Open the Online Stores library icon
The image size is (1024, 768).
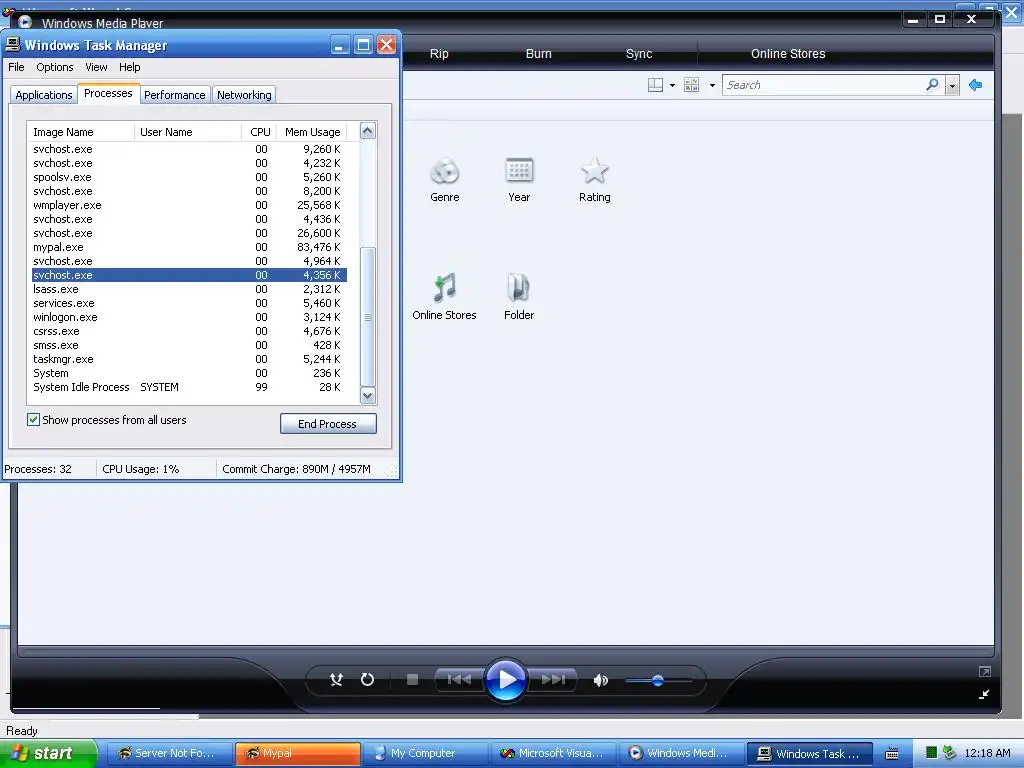pyautogui.click(x=444, y=297)
